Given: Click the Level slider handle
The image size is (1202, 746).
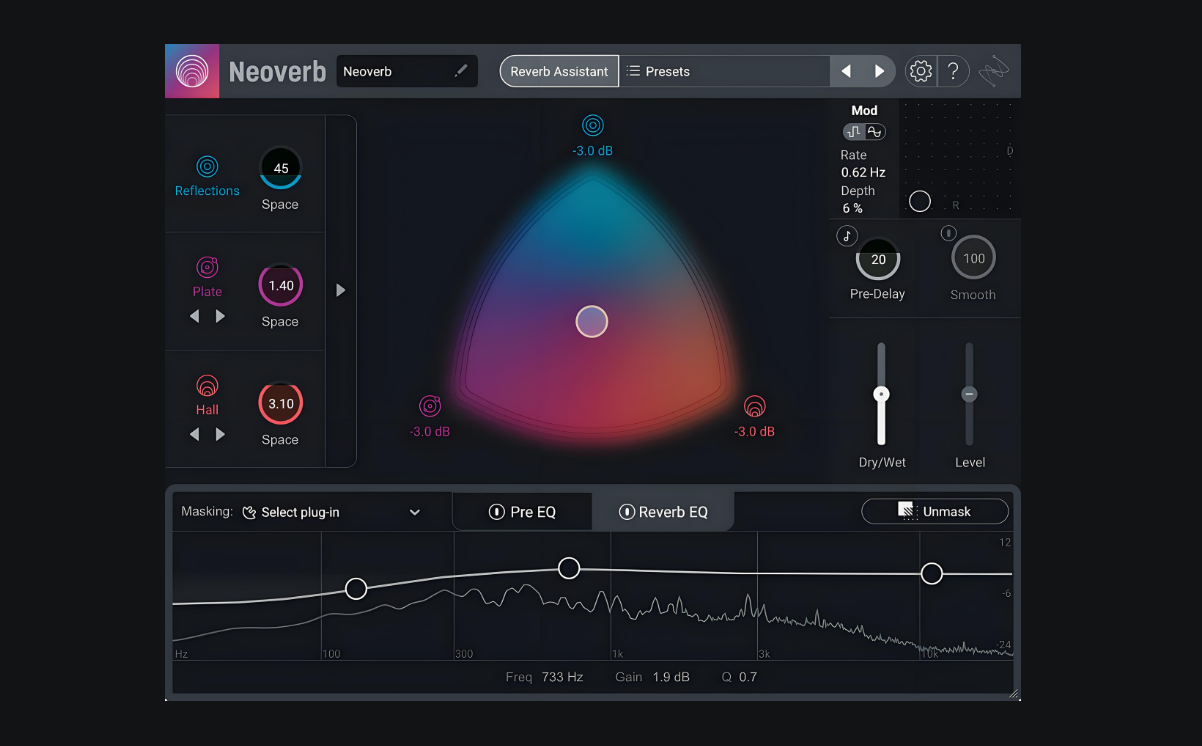Looking at the screenshot, I should [968, 394].
